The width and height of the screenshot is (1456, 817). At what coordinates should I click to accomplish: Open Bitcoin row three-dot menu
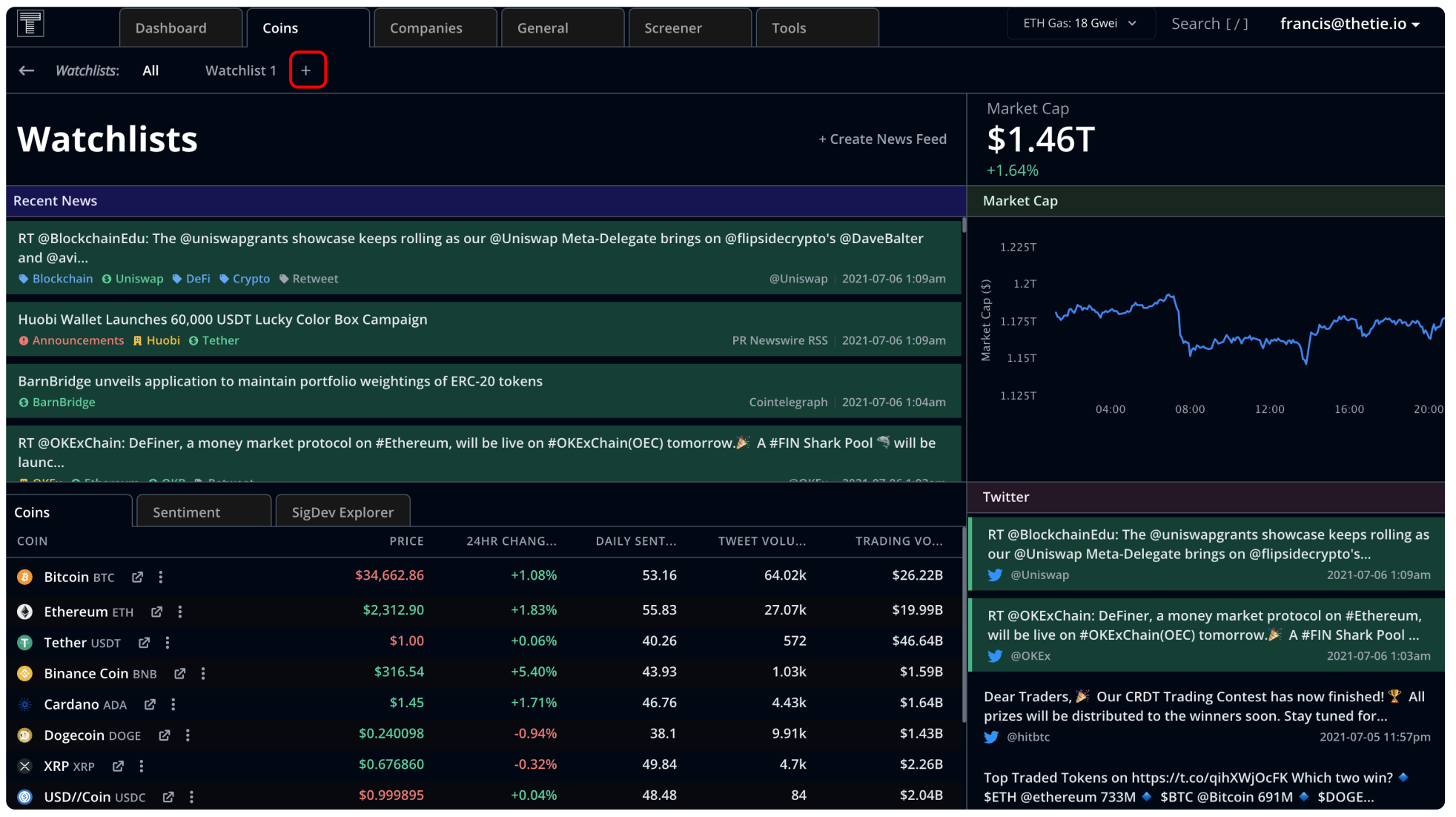click(161, 577)
